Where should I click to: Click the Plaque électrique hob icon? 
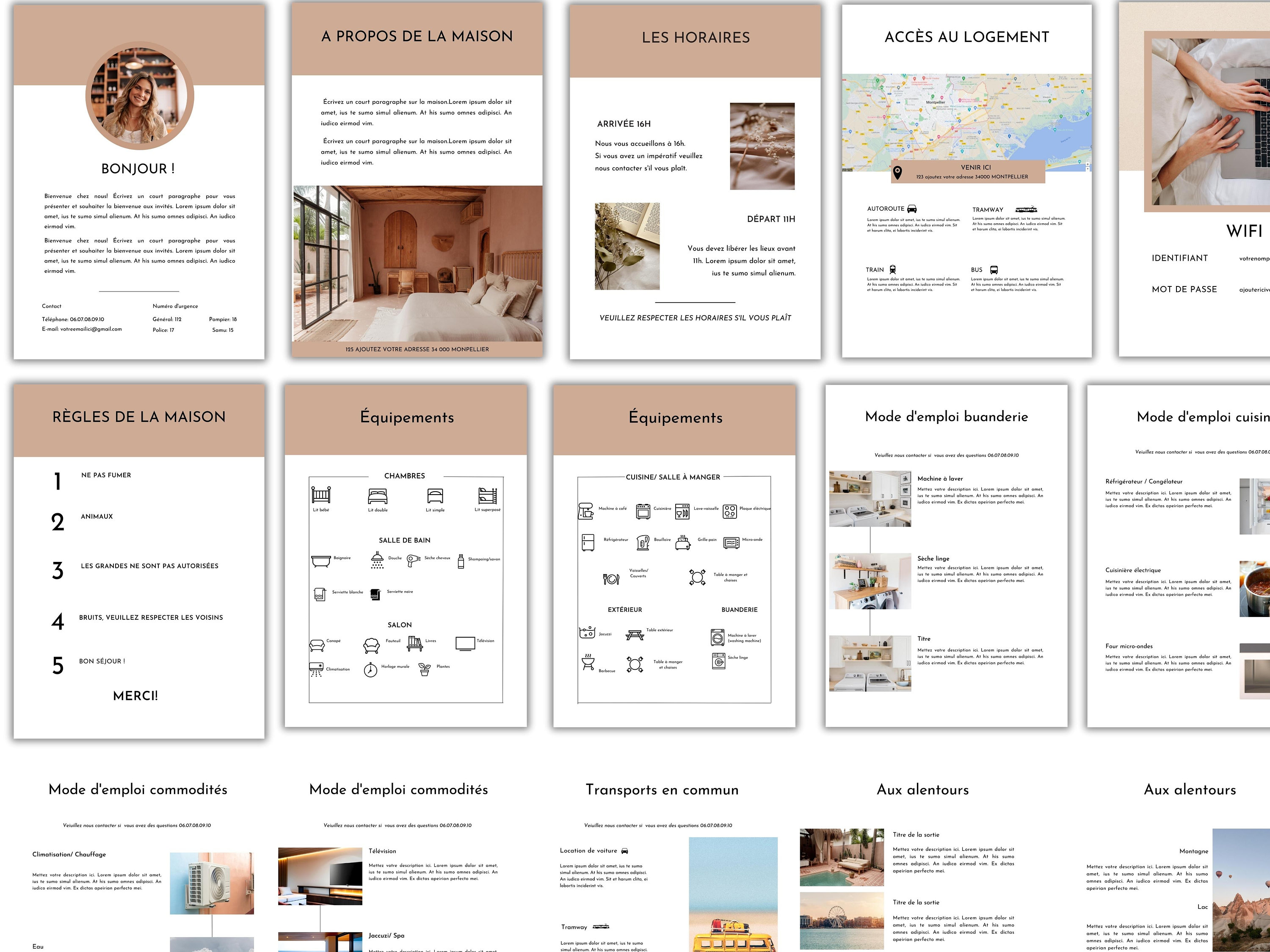[730, 511]
